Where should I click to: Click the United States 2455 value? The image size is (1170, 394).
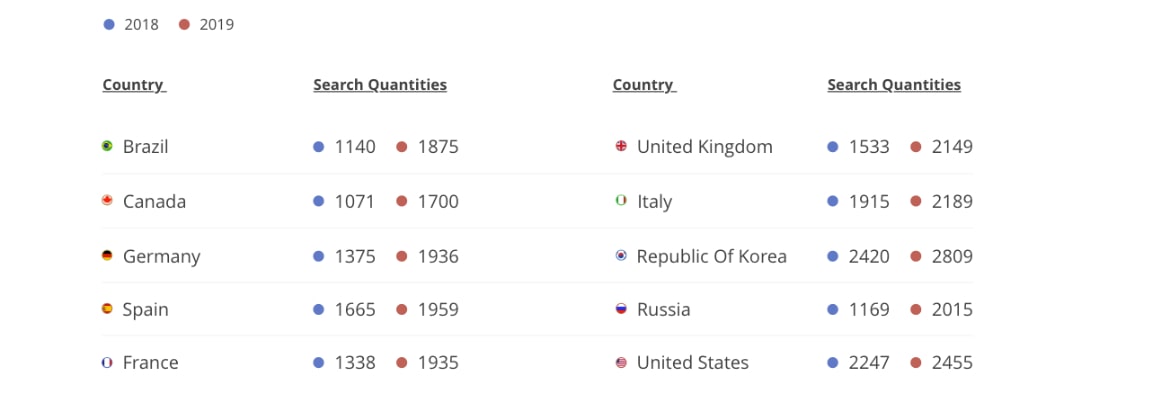click(952, 363)
